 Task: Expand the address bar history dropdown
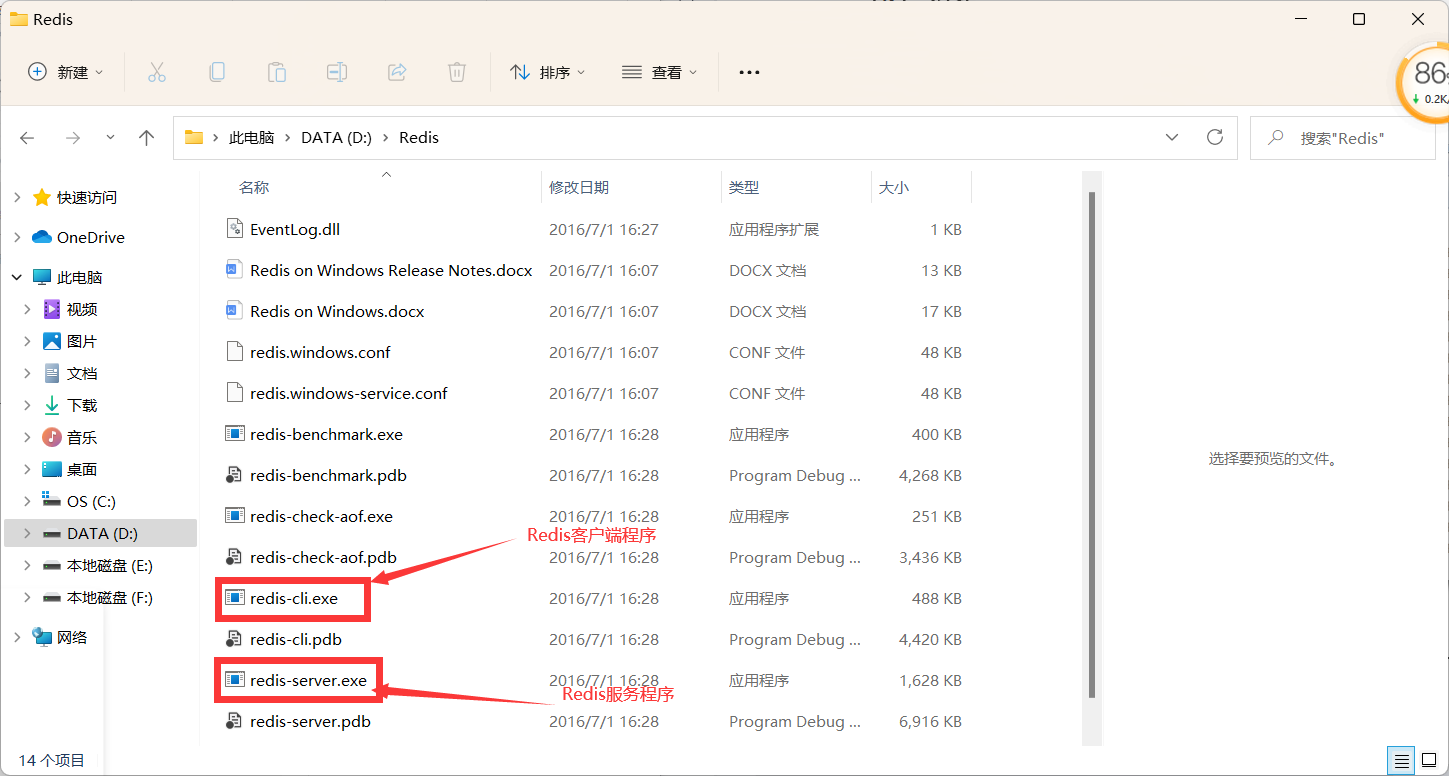point(1172,137)
